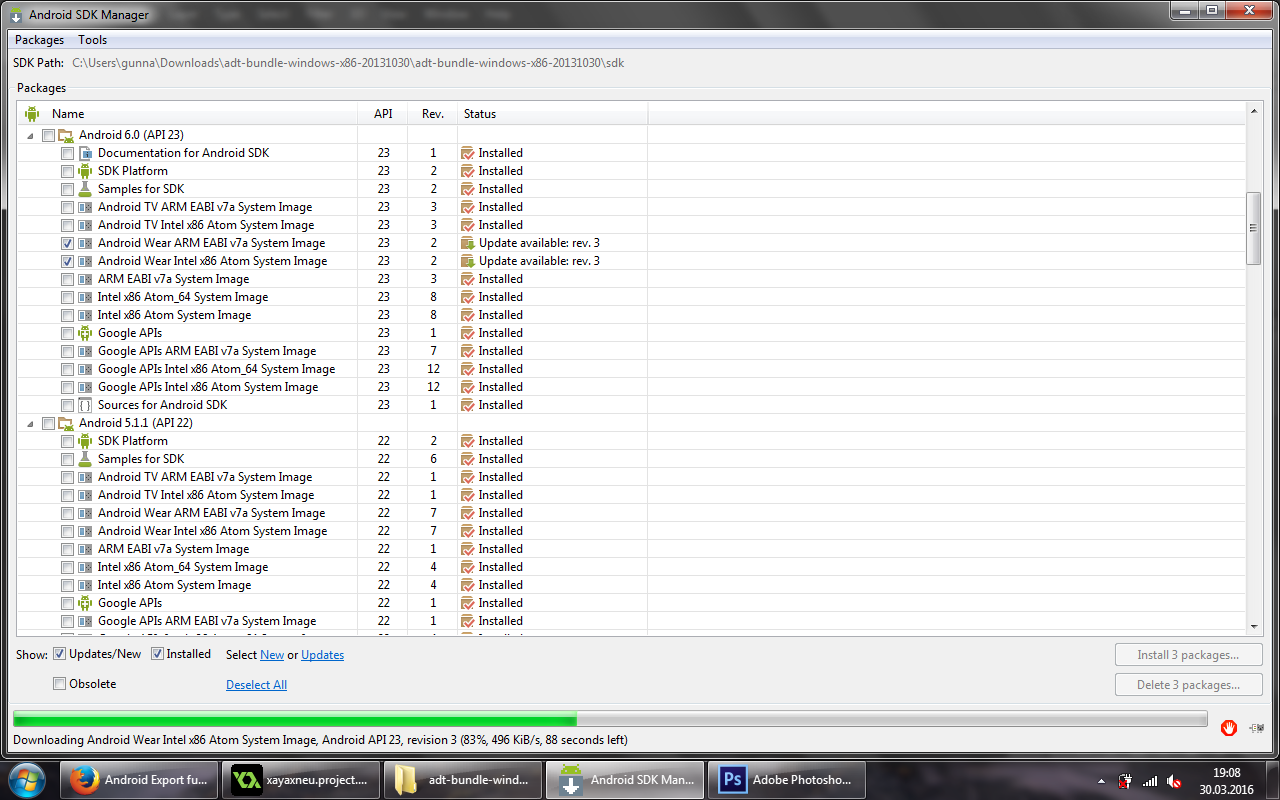Open Firefox from the taskbar
Viewport: 1280px width, 800px height.
(x=138, y=780)
